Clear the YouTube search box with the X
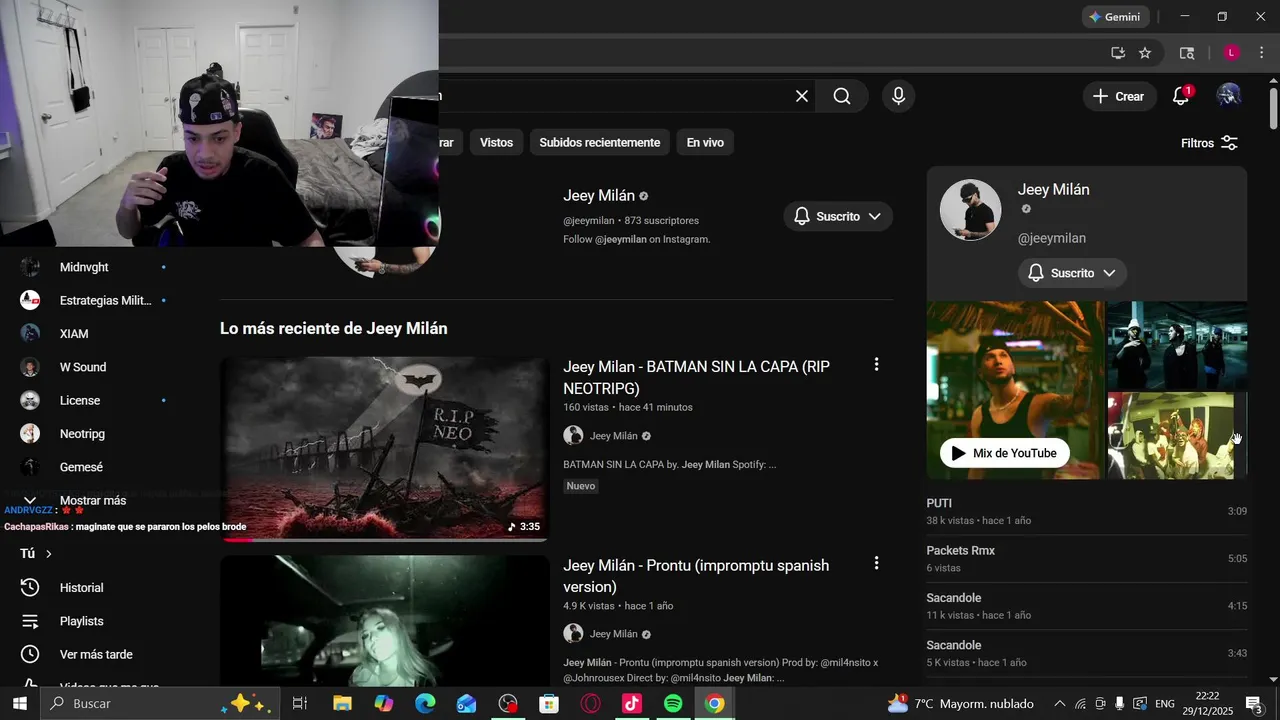Screen dimensions: 1280x720 pos(802,96)
